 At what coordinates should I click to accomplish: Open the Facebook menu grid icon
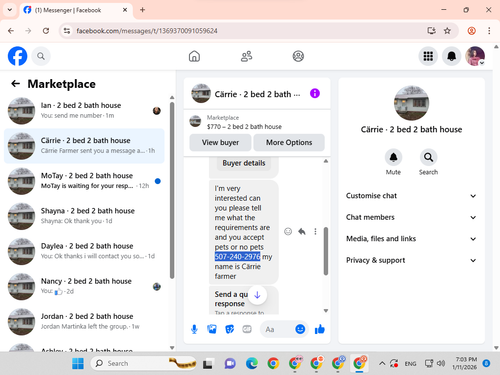point(428,56)
